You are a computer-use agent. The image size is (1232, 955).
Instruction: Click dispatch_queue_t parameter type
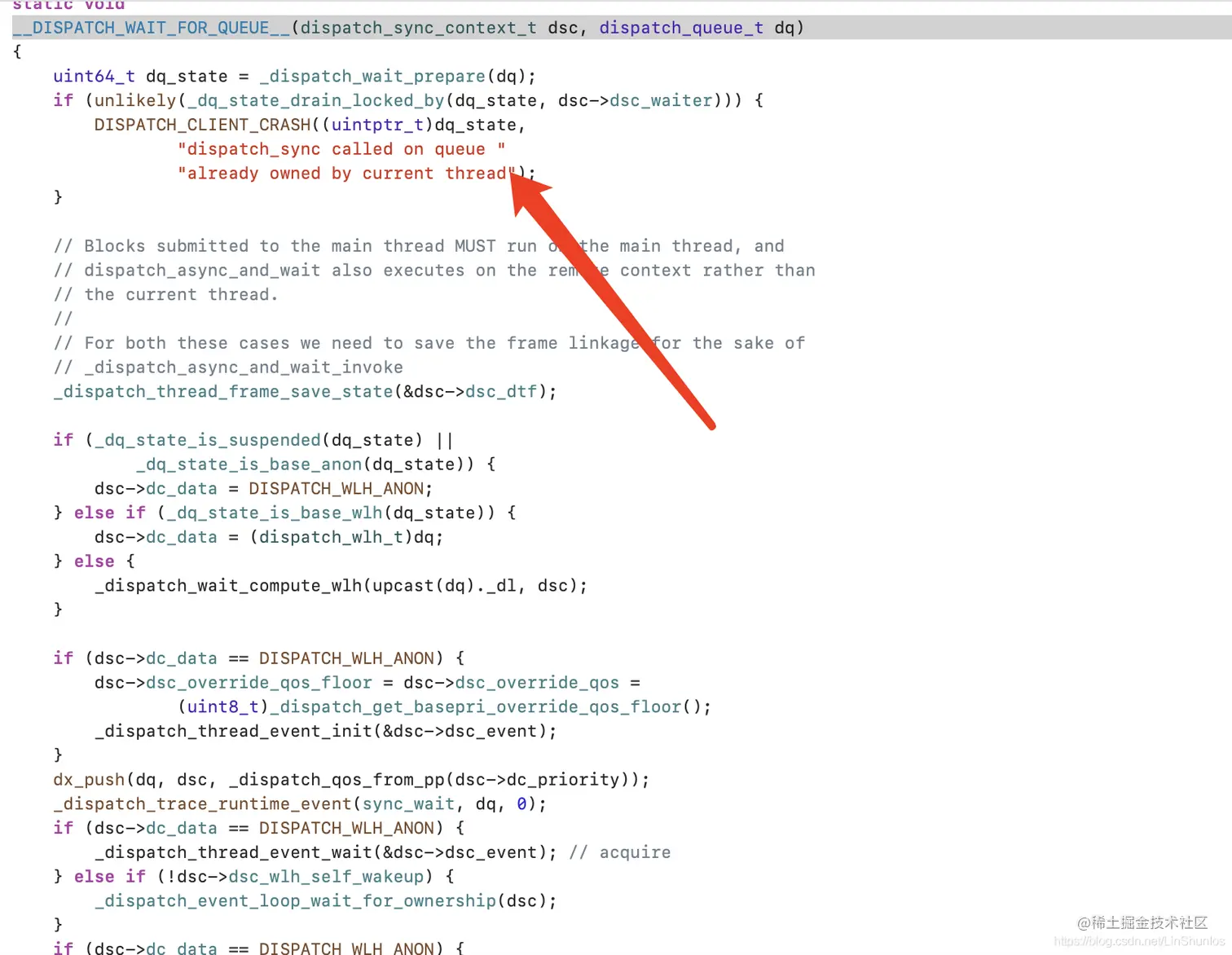click(682, 28)
